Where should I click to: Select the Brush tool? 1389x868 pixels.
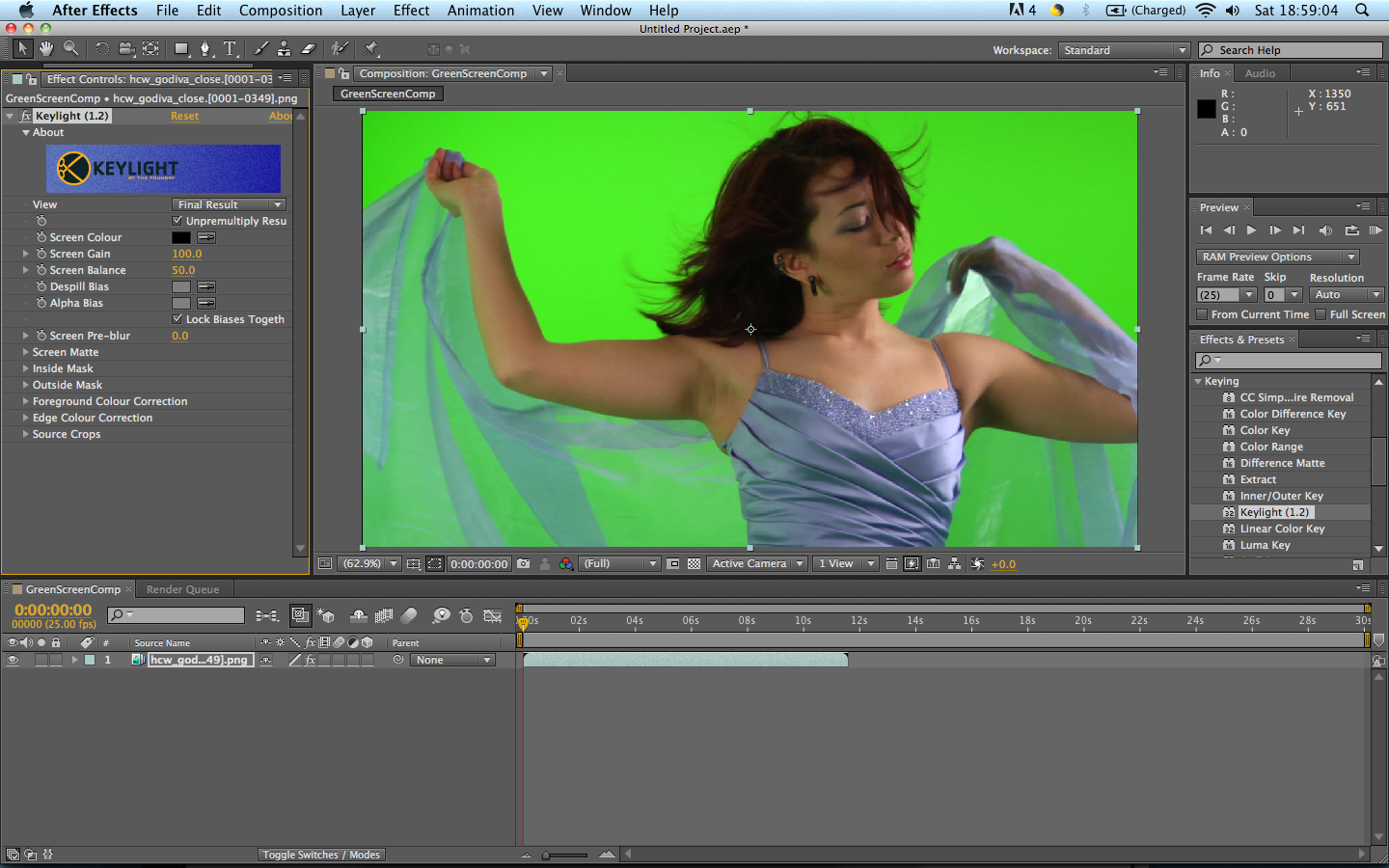tap(260, 48)
